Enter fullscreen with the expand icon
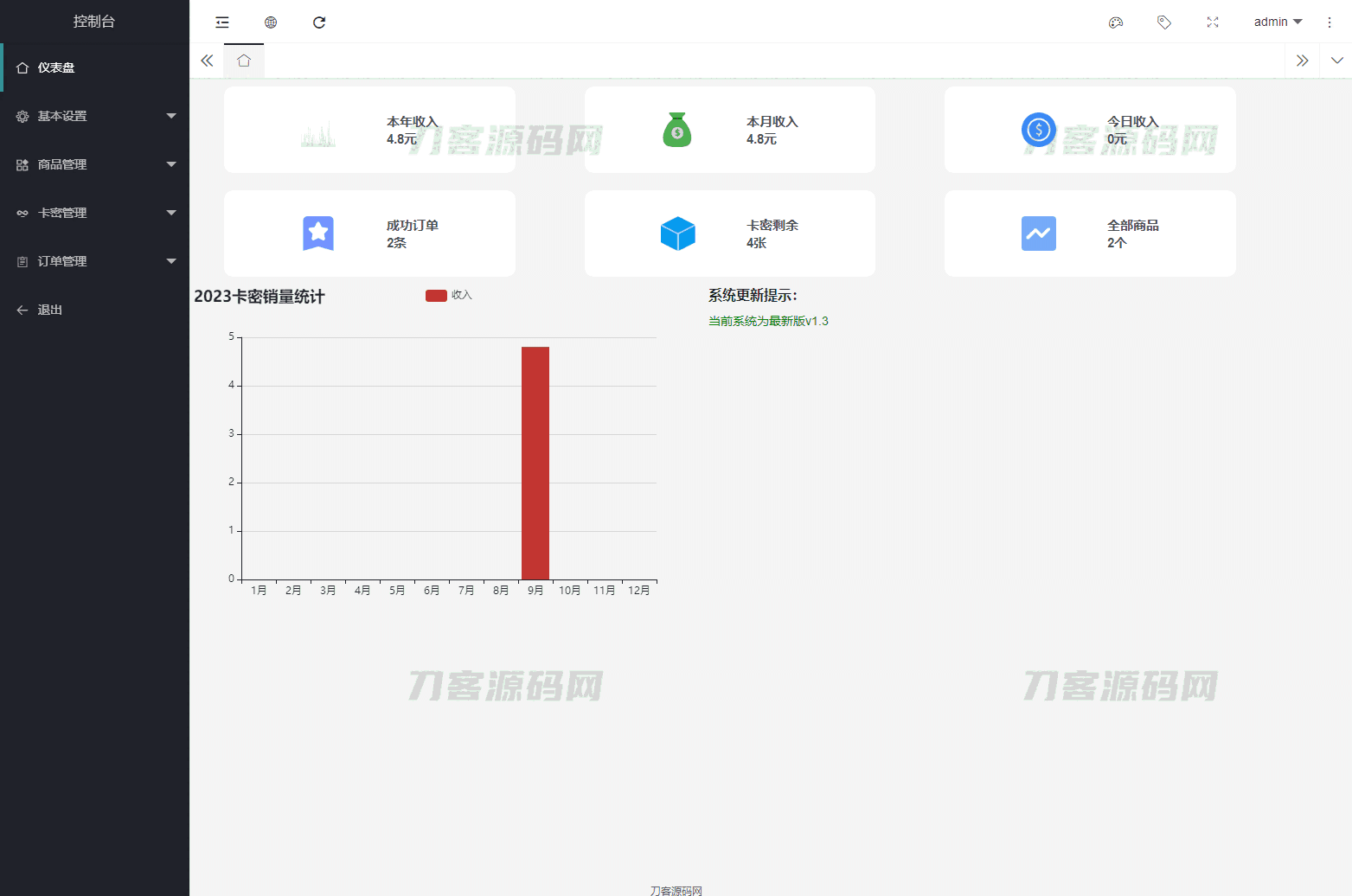Viewport: 1352px width, 896px height. pyautogui.click(x=1213, y=22)
